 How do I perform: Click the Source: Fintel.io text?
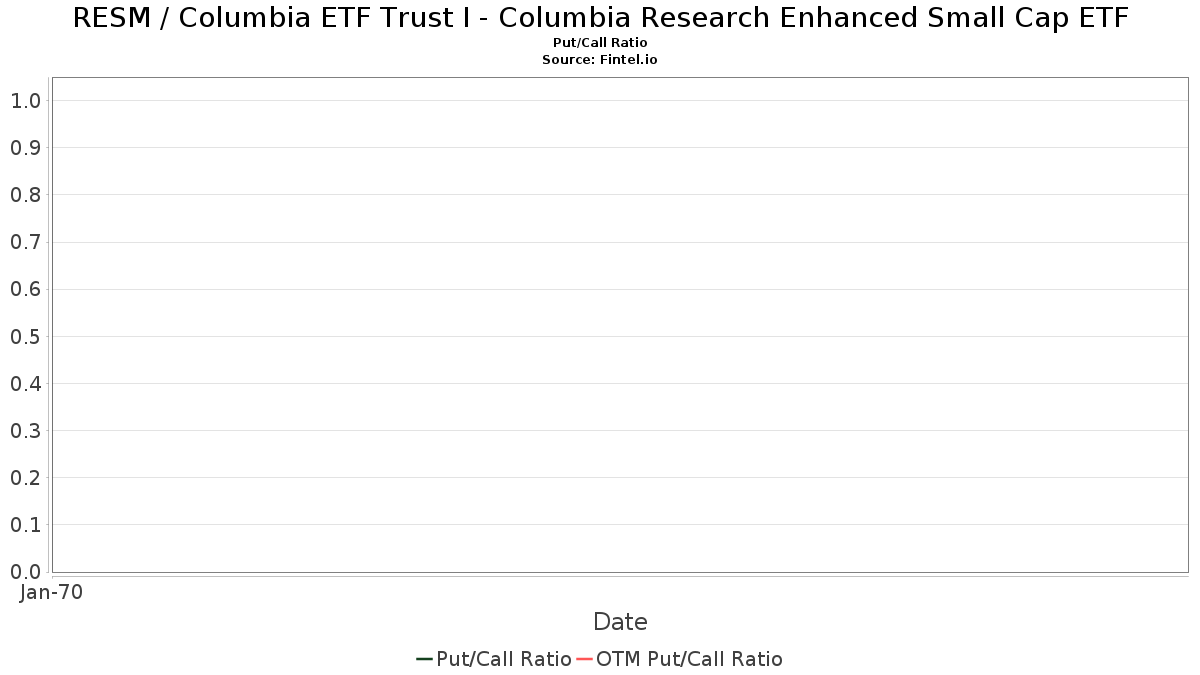(600, 60)
